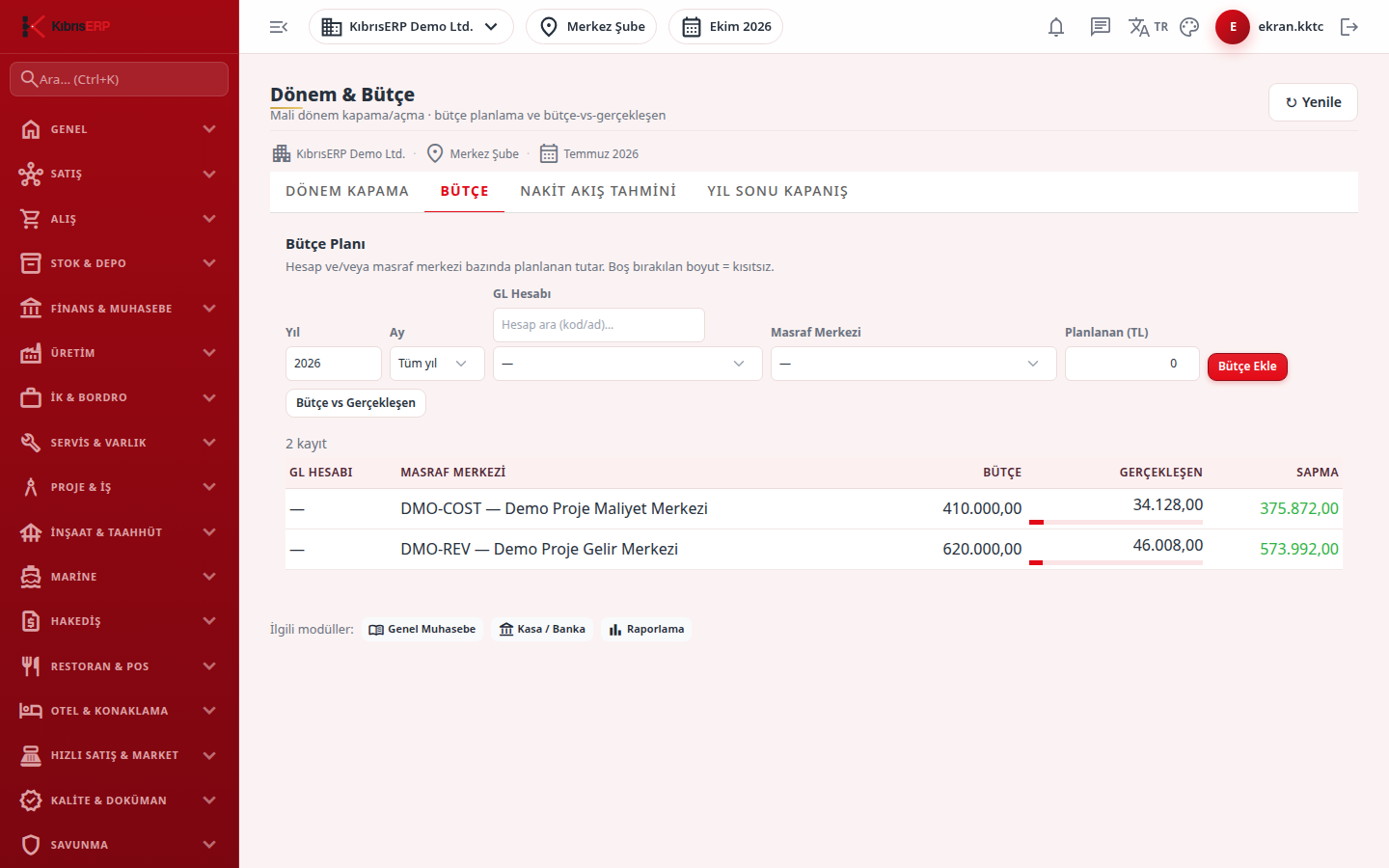Open the KıbrısERP Demo Ltd. company dropdown
Viewport: 1389px width, 868px height.
click(x=411, y=27)
